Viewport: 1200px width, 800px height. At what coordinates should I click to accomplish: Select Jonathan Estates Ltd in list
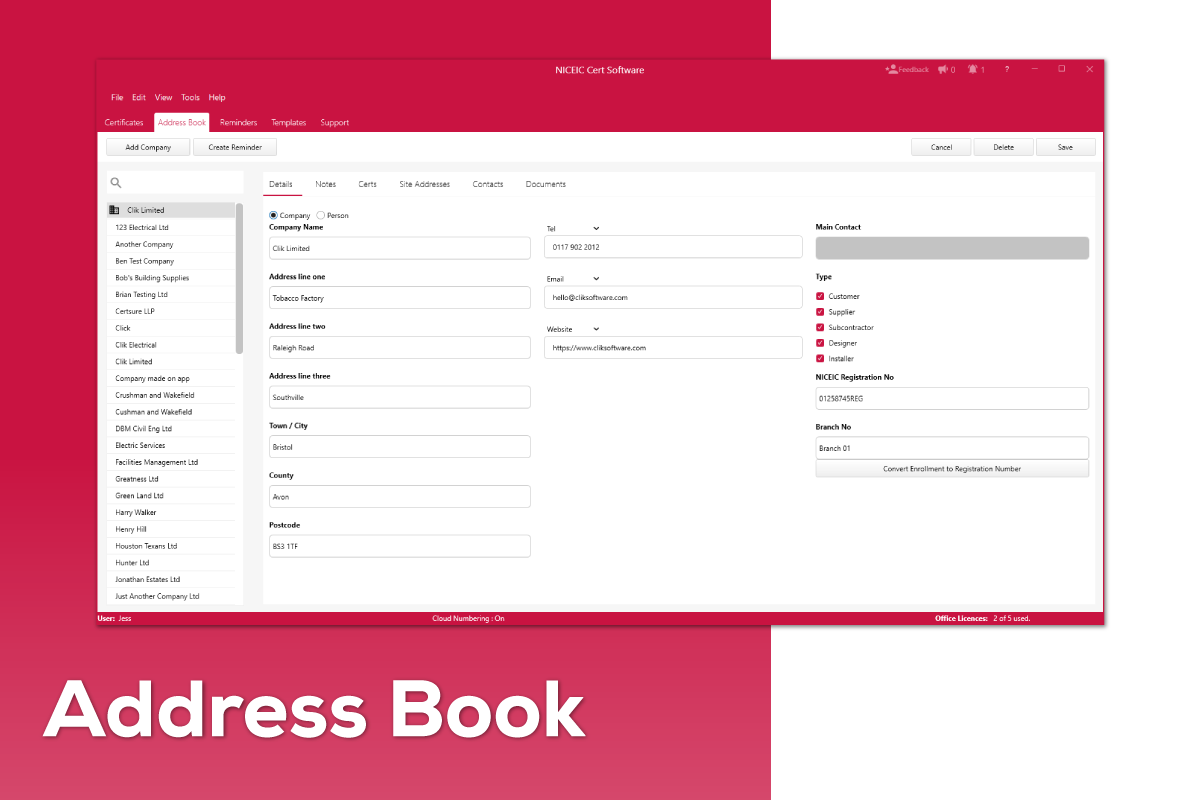coord(171,580)
